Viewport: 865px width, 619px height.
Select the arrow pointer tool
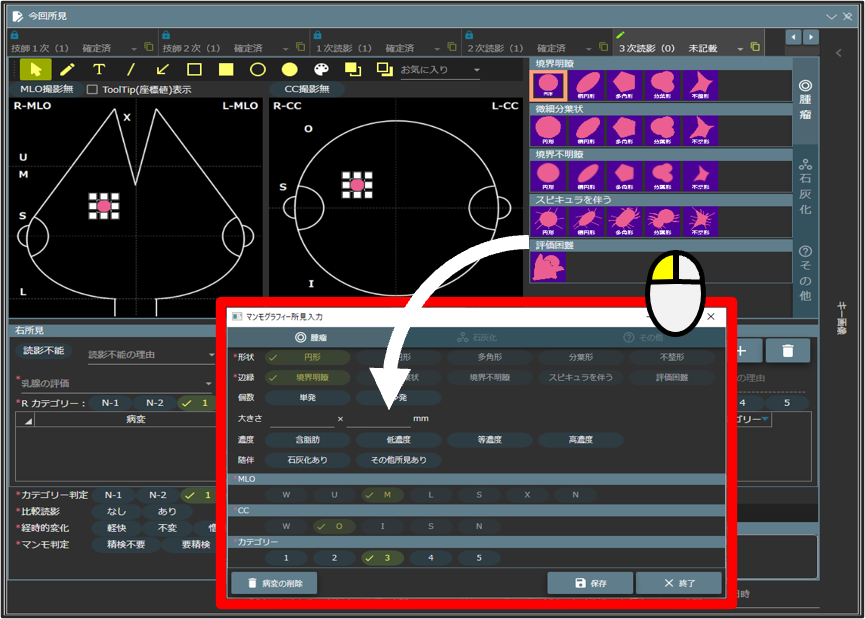click(x=36, y=70)
